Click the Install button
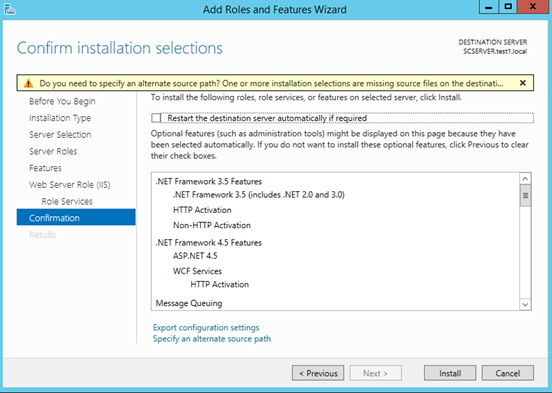This screenshot has width=552, height=393. coord(450,373)
